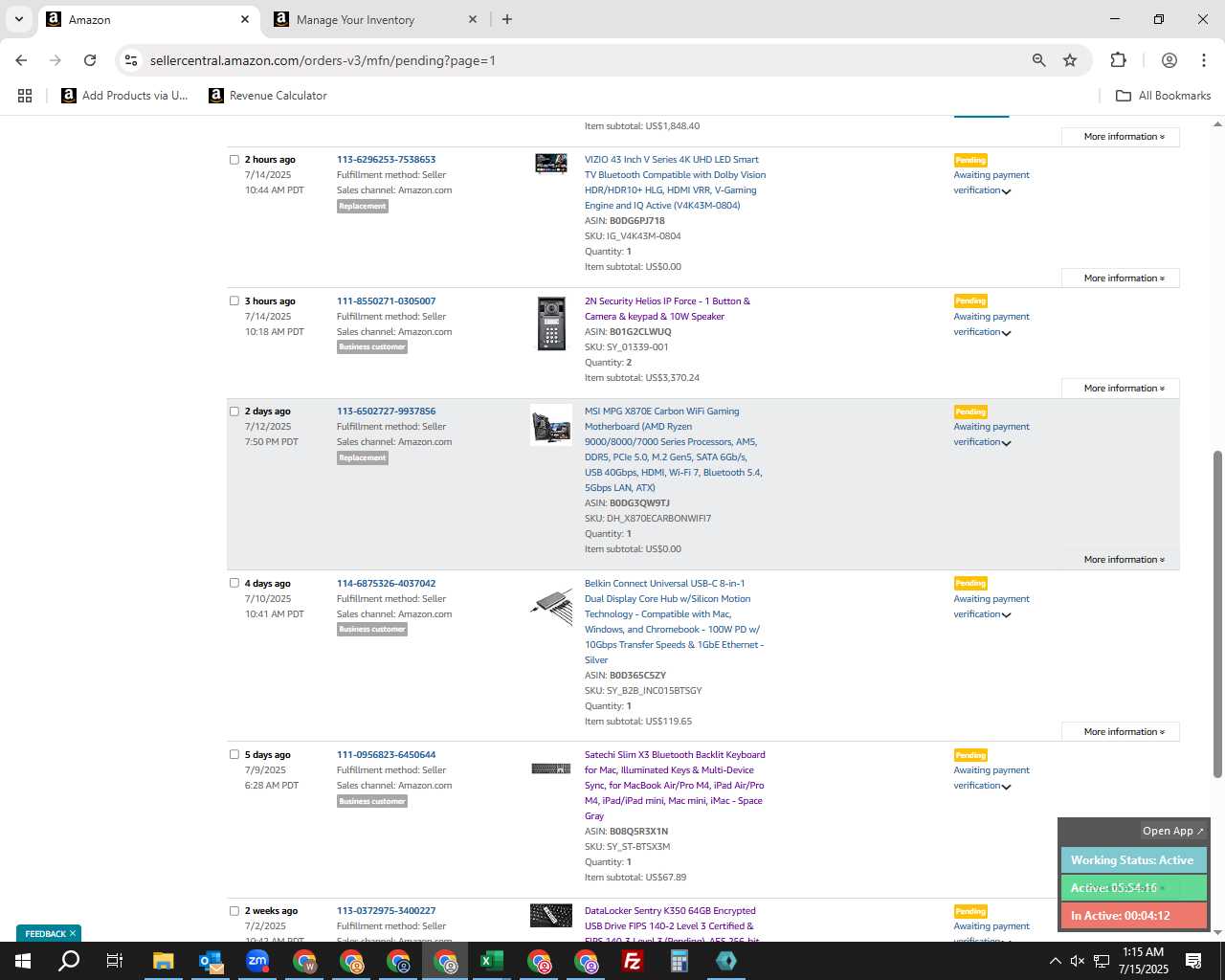Open site information icon in address bar
Viewport: 1225px width, 980px height.
point(131,60)
